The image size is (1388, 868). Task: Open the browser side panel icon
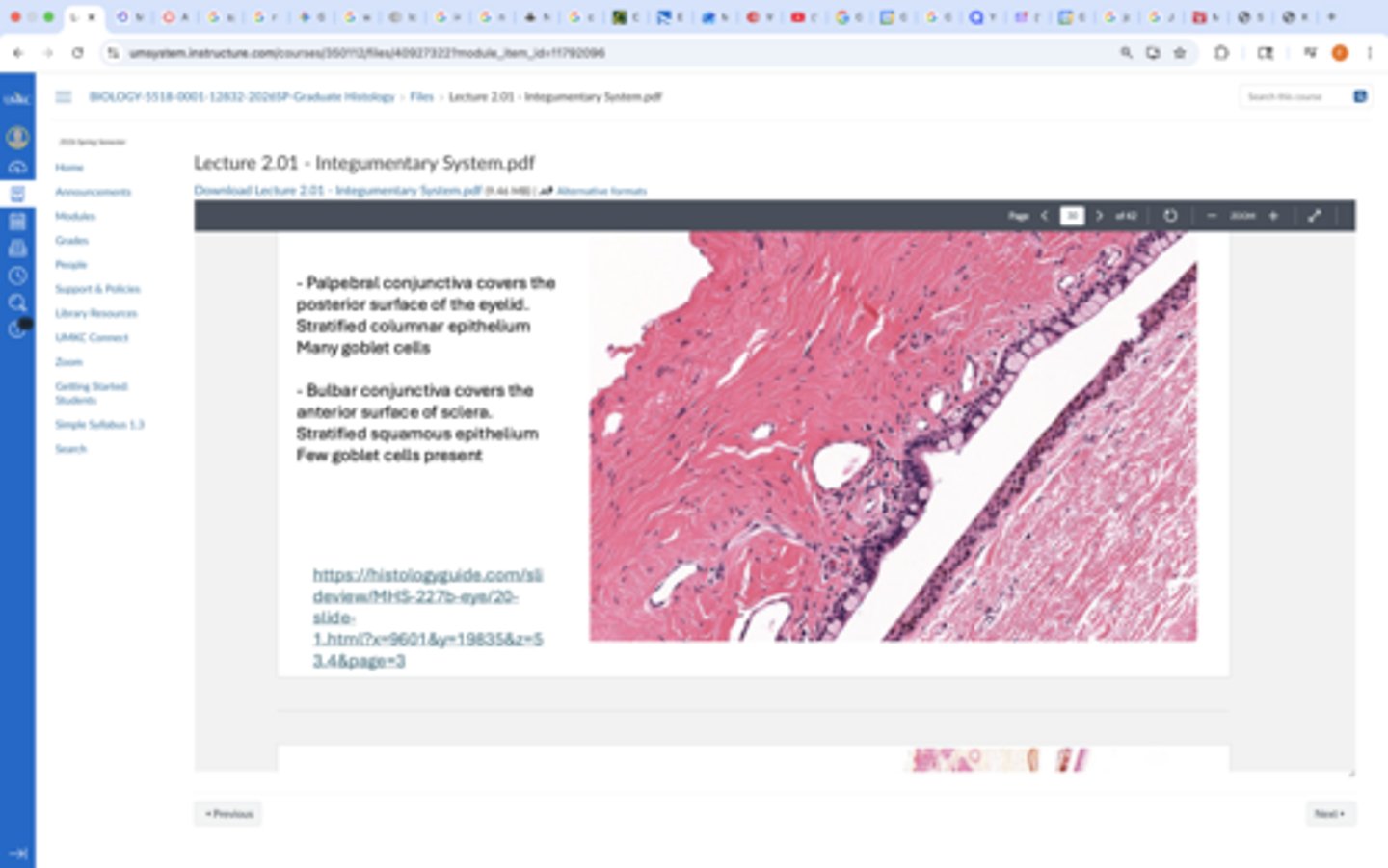pyautogui.click(x=1266, y=53)
